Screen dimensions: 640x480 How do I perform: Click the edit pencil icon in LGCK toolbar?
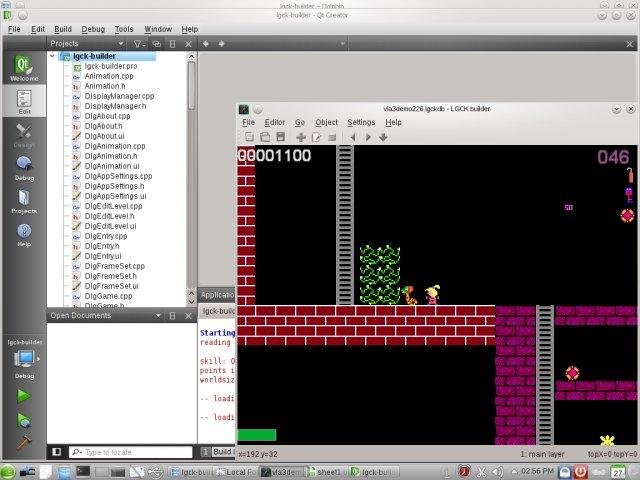[x=316, y=137]
